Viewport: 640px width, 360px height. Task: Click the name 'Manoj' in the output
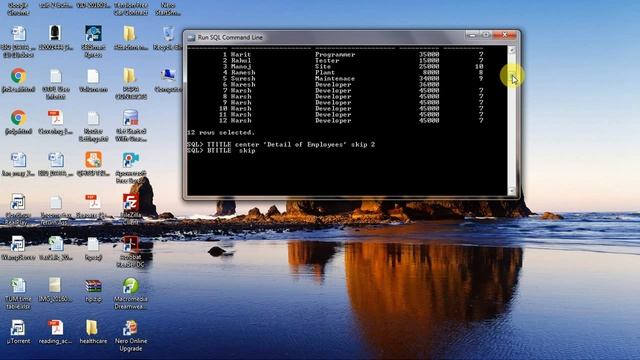[x=241, y=66]
